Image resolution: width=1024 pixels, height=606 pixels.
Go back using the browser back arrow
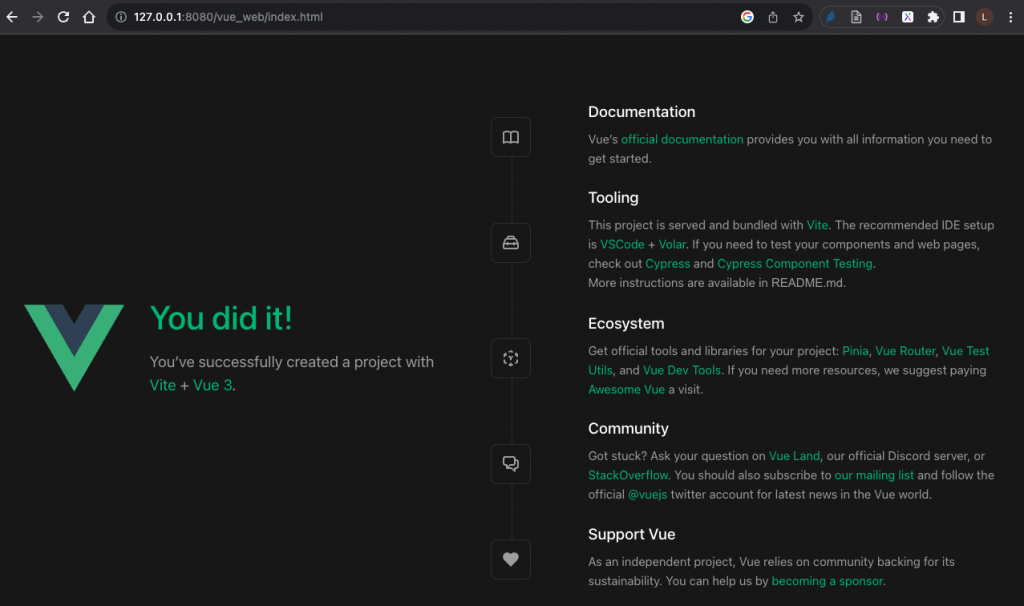(12, 17)
